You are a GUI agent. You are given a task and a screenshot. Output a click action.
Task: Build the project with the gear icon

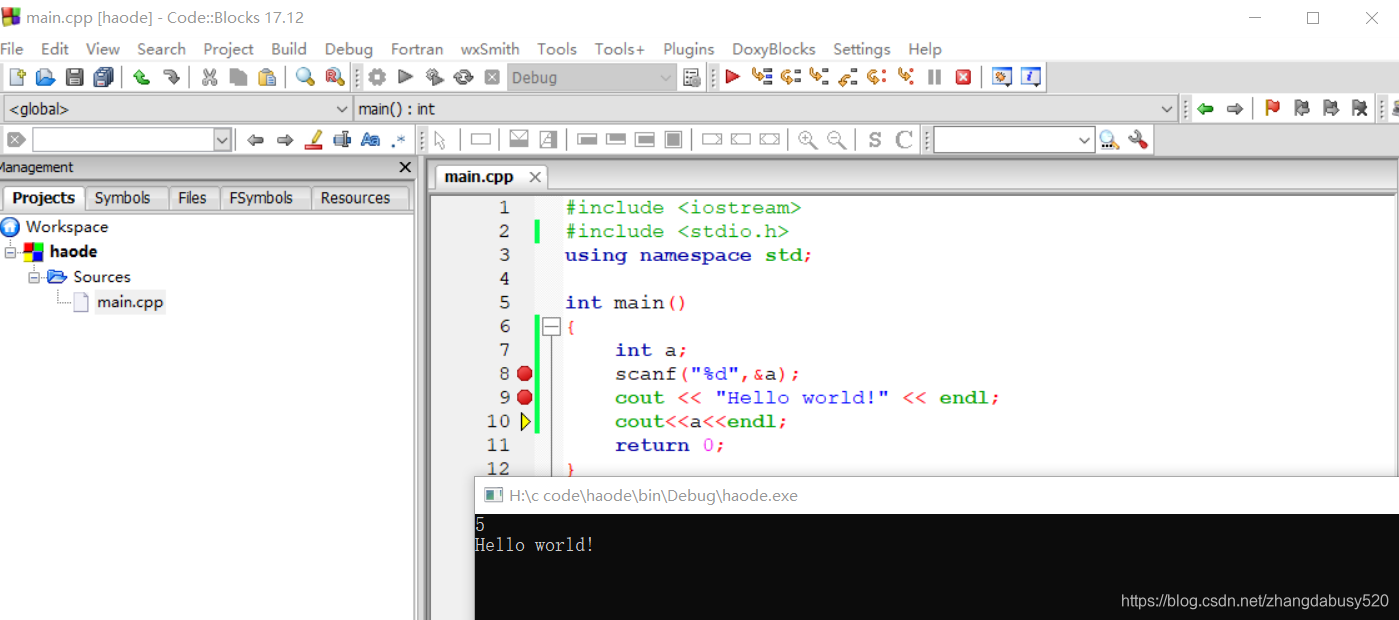377,77
